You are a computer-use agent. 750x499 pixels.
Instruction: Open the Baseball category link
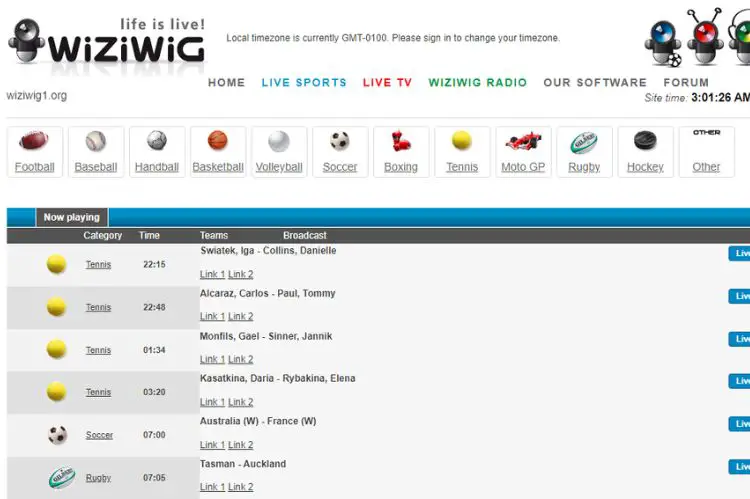pyautogui.click(x=96, y=167)
